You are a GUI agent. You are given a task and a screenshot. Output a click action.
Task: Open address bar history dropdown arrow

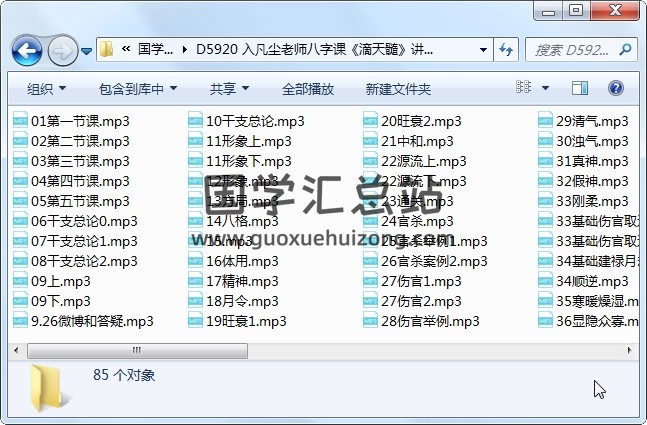(483, 50)
